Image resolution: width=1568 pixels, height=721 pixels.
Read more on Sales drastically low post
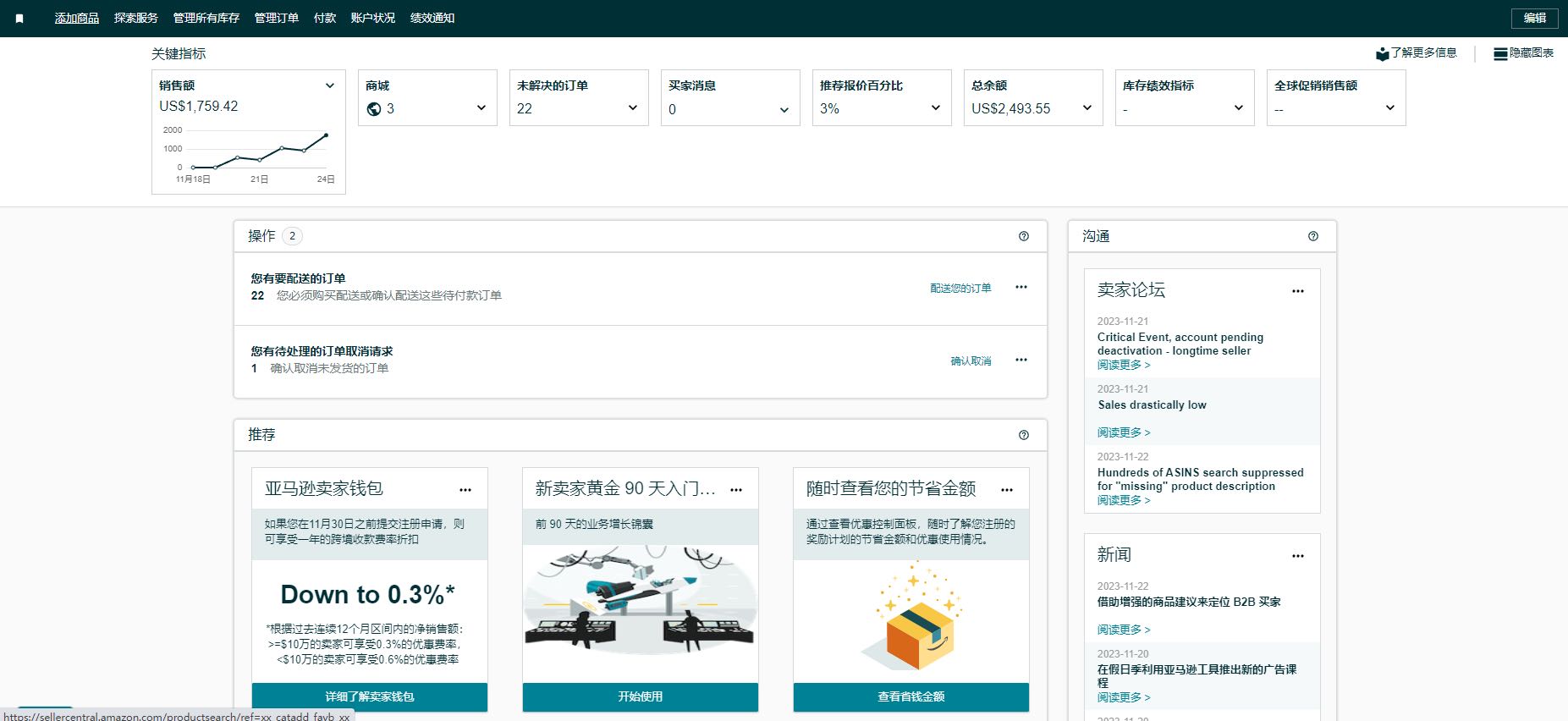coord(1124,432)
